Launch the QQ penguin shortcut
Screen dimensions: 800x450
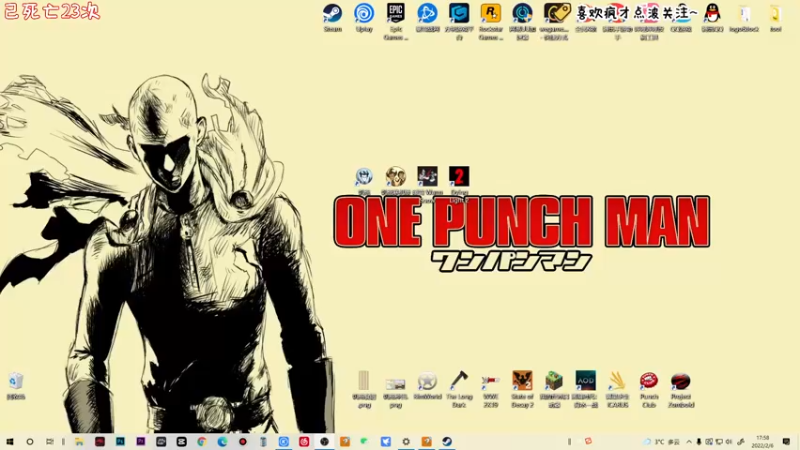pyautogui.click(x=712, y=17)
